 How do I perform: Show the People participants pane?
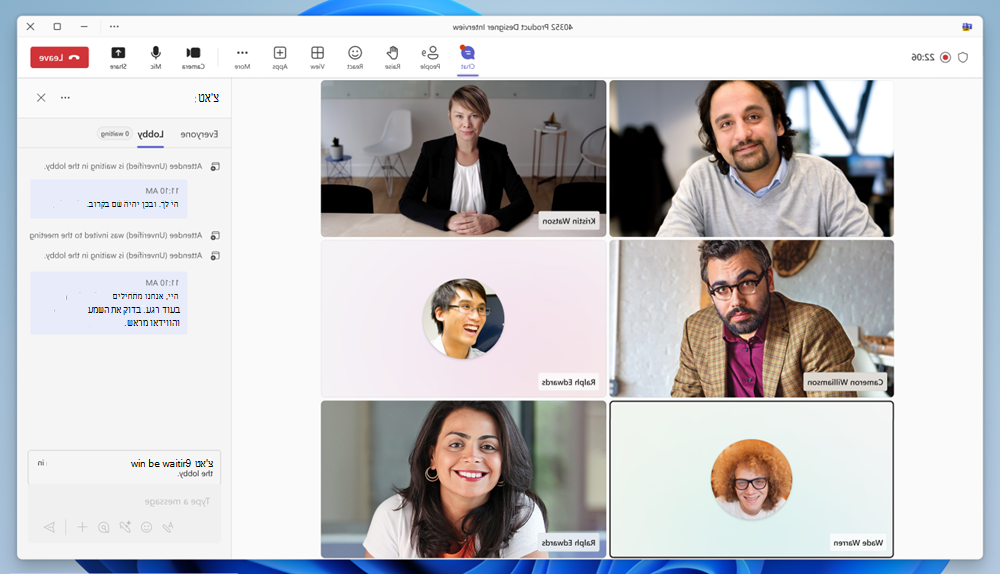click(430, 57)
